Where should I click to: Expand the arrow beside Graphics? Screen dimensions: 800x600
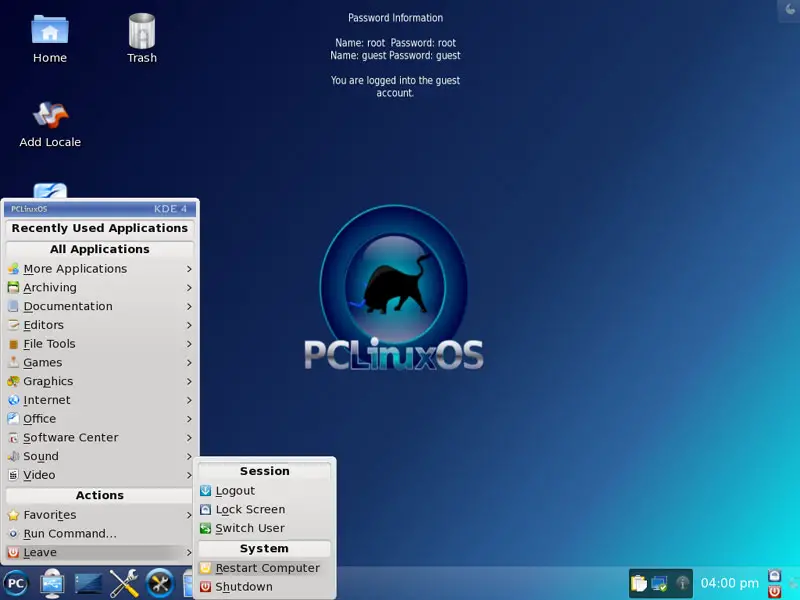point(189,381)
